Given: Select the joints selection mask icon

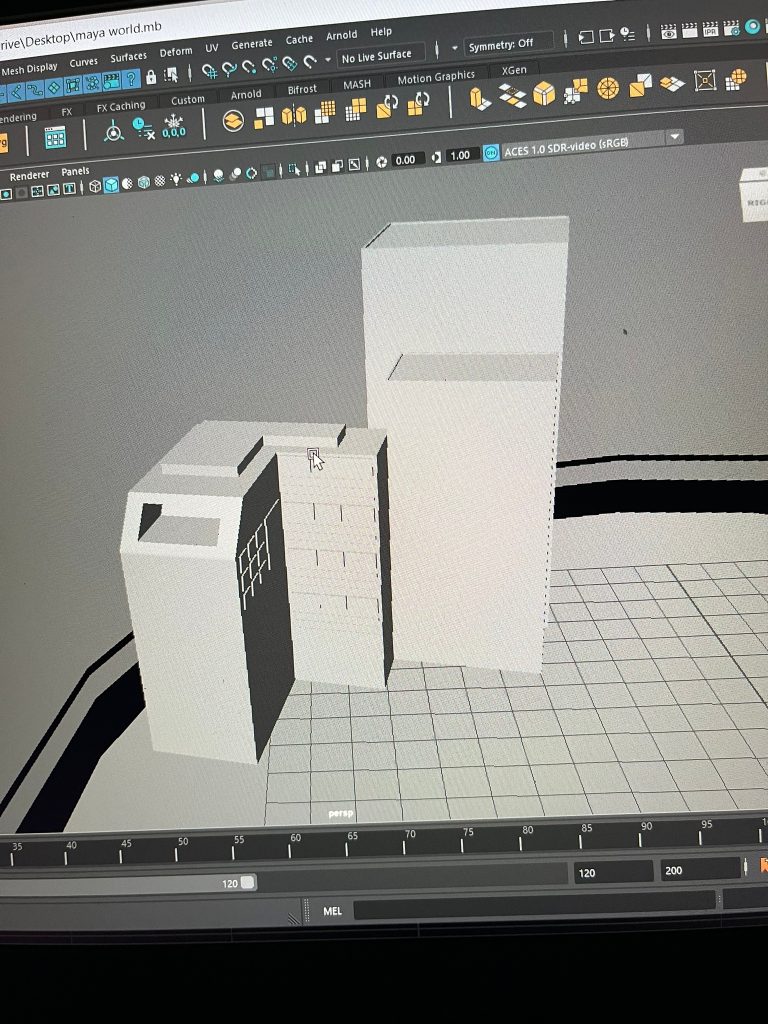Looking at the screenshot, I should pyautogui.click(x=16, y=91).
